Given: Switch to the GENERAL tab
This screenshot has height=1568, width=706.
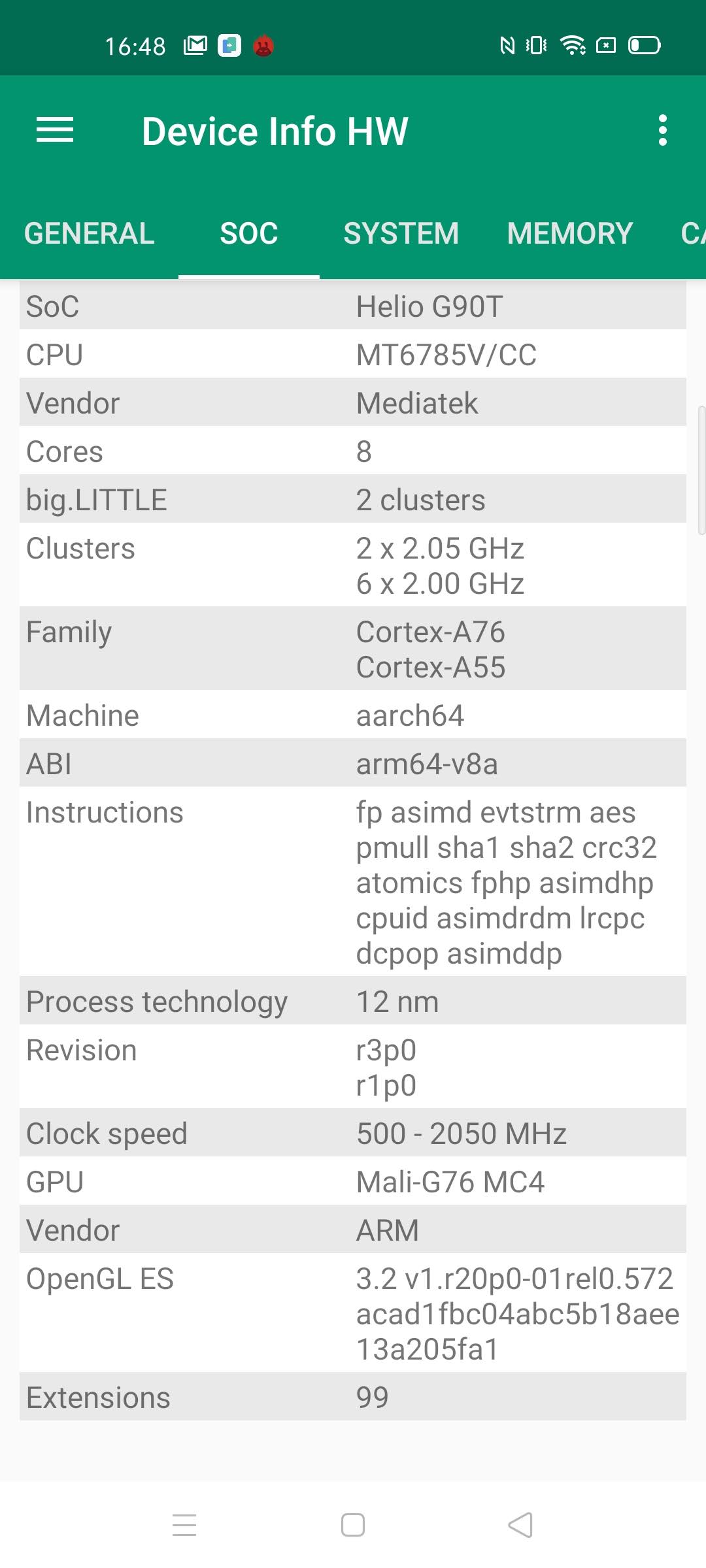Looking at the screenshot, I should pyautogui.click(x=90, y=233).
